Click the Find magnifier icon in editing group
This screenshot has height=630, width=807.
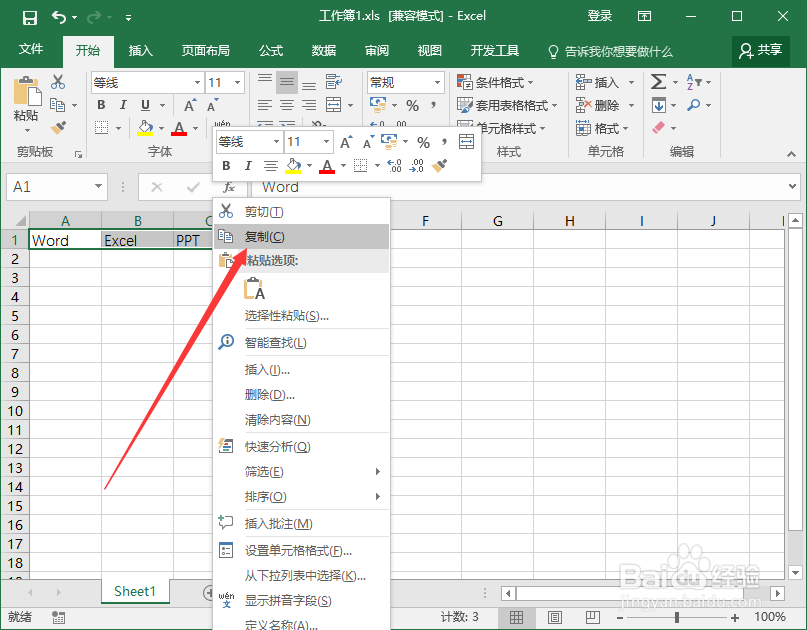694,105
